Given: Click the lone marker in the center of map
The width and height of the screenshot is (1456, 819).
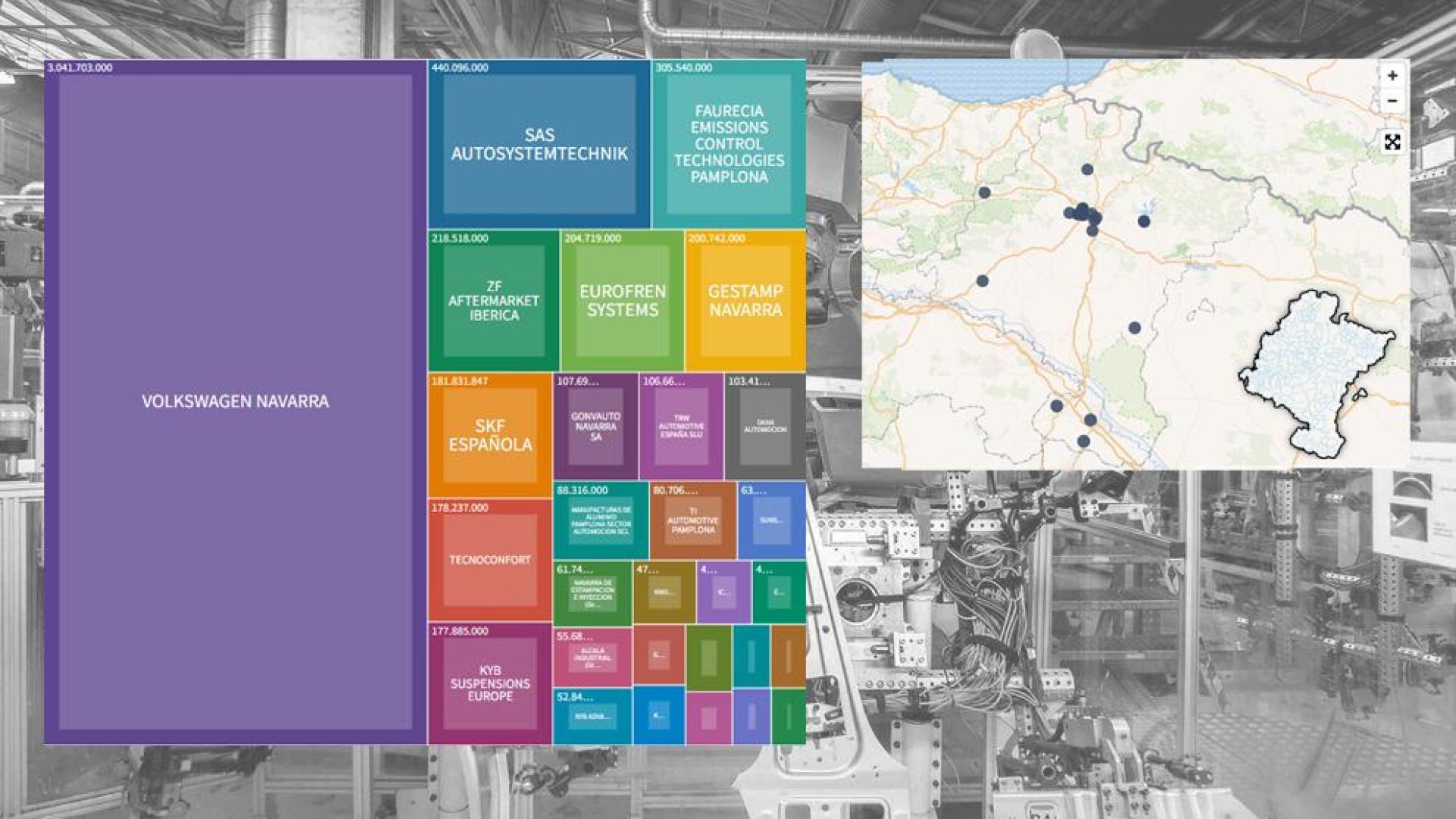Looking at the screenshot, I should coord(1134,328).
